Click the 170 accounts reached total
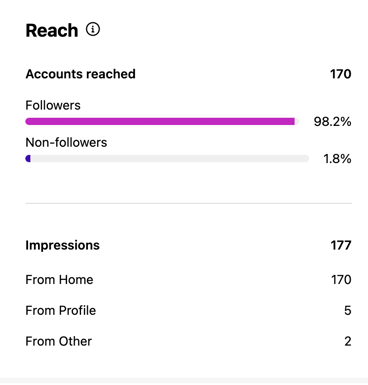This screenshot has height=385, width=368. (340, 74)
